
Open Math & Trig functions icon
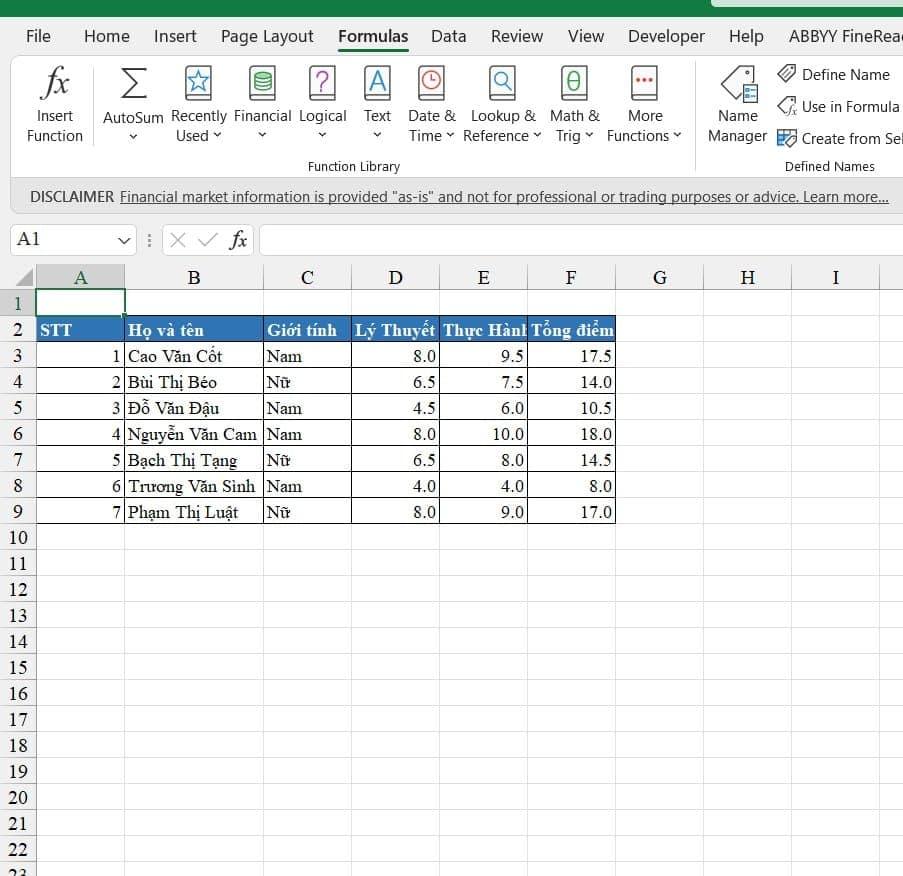pyautogui.click(x=574, y=82)
